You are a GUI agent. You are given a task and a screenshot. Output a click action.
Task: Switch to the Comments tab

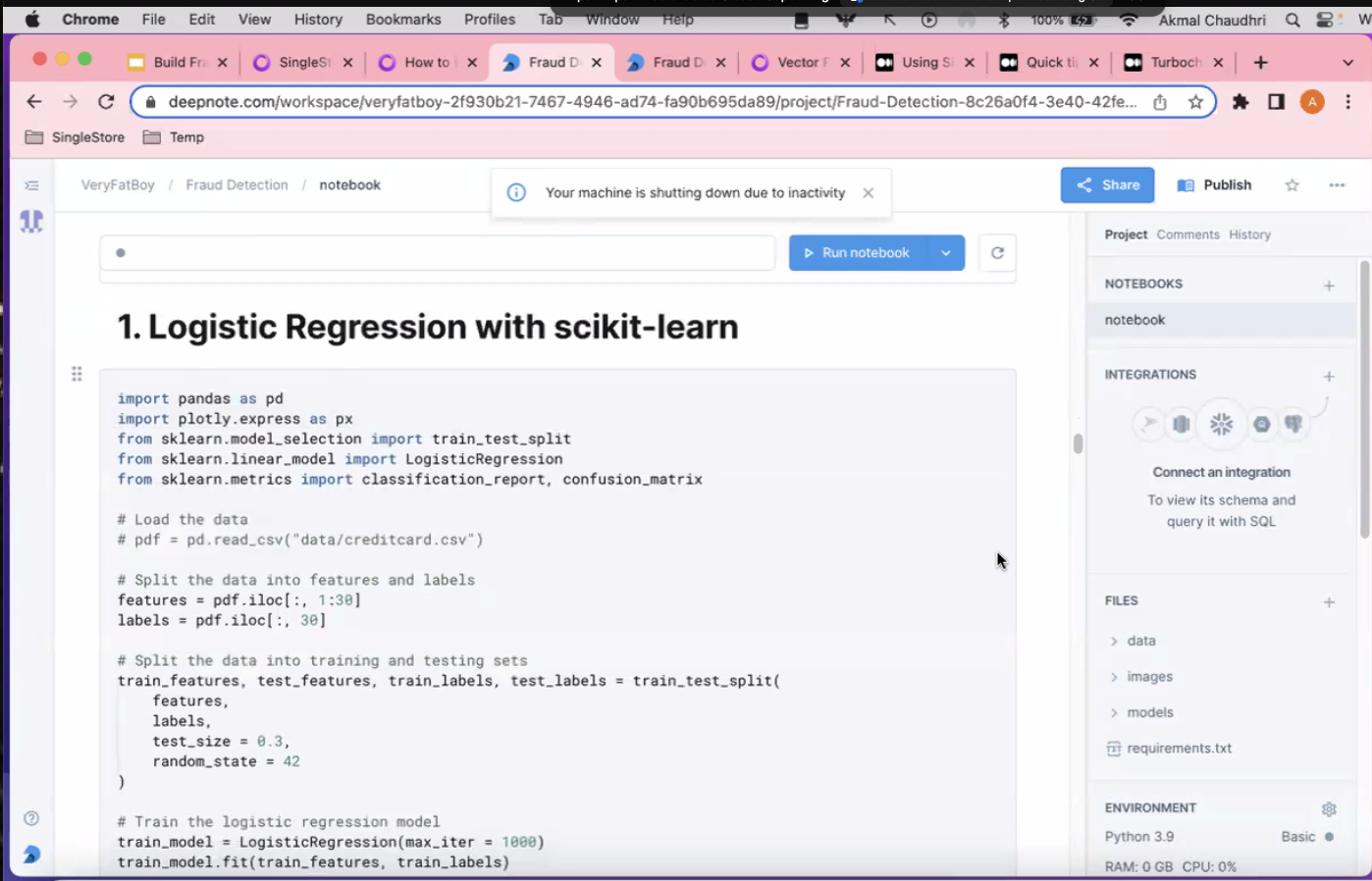[1187, 234]
